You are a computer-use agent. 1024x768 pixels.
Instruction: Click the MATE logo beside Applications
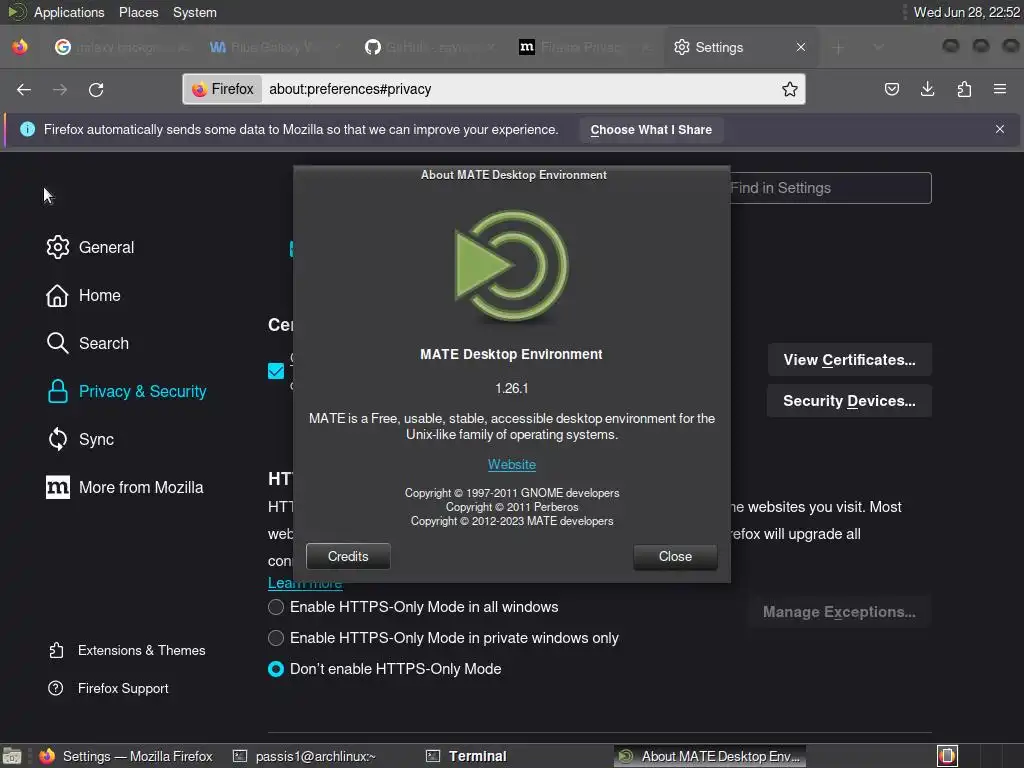(17, 12)
